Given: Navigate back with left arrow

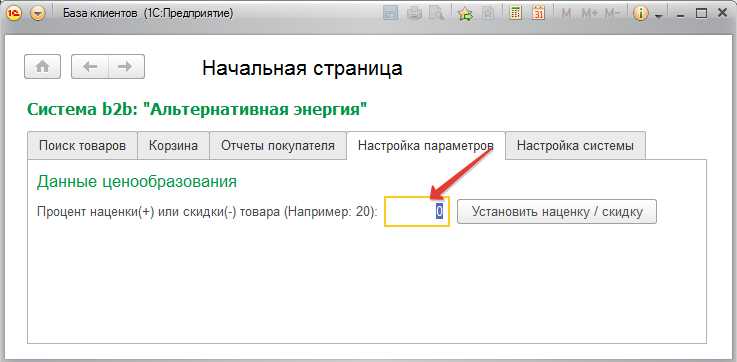Looking at the screenshot, I should (x=90, y=67).
